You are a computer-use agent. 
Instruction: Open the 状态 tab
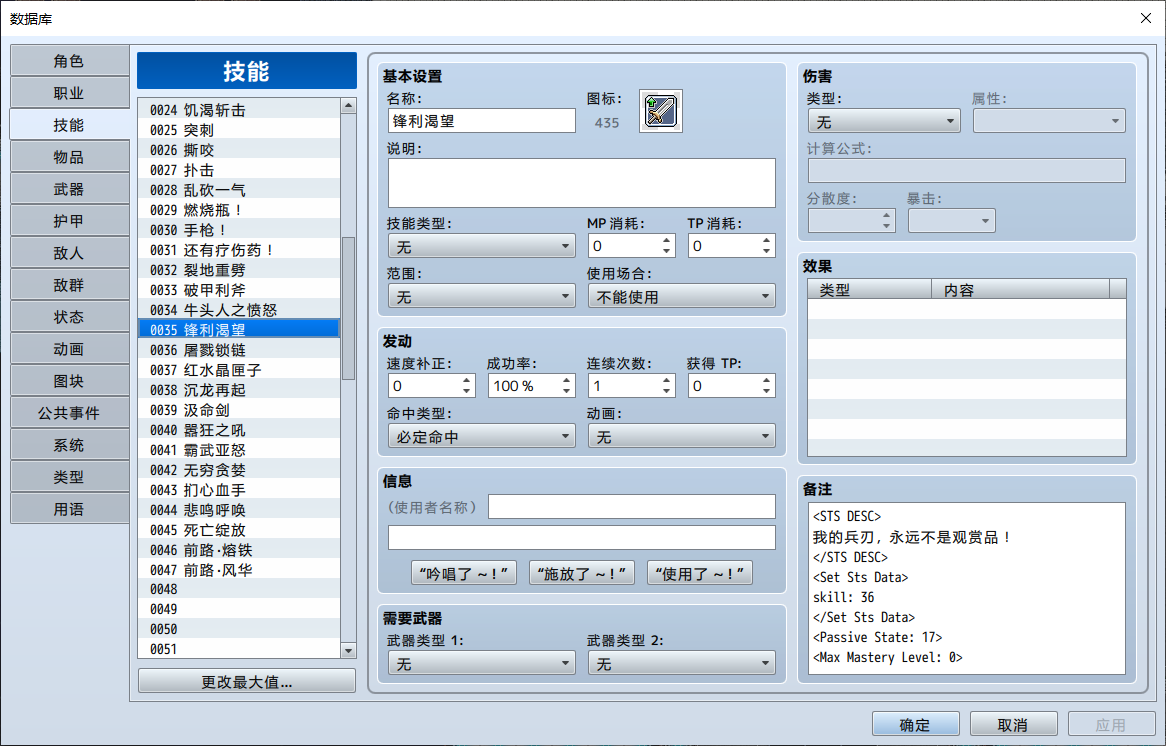pos(69,317)
